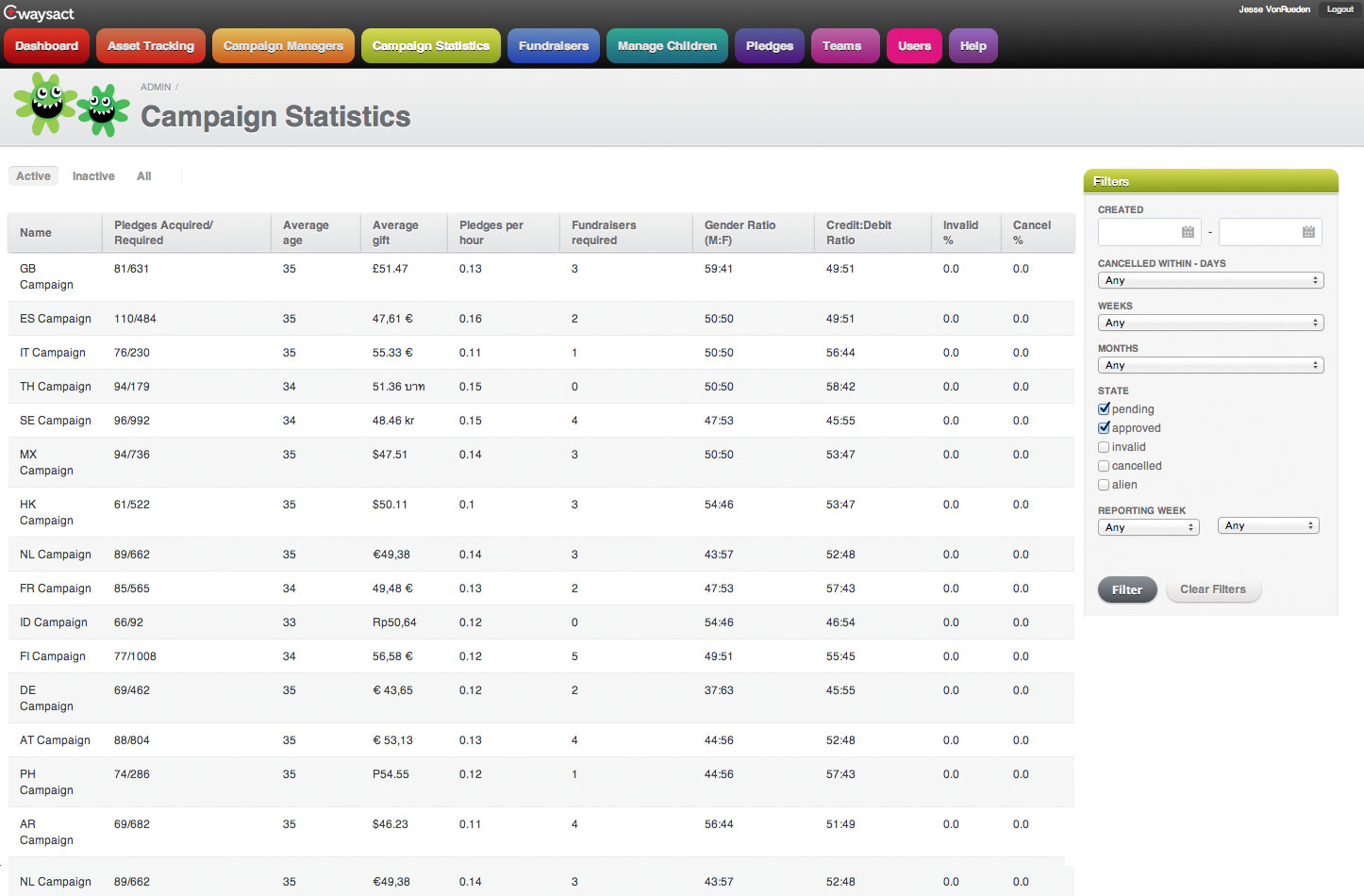Screen dimensions: 1364x896
Task: Go to the Asset Tracking section
Action: (x=151, y=46)
